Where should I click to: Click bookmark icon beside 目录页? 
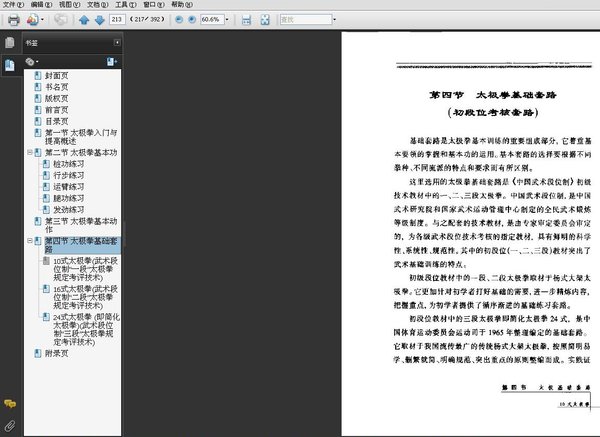tap(38, 121)
